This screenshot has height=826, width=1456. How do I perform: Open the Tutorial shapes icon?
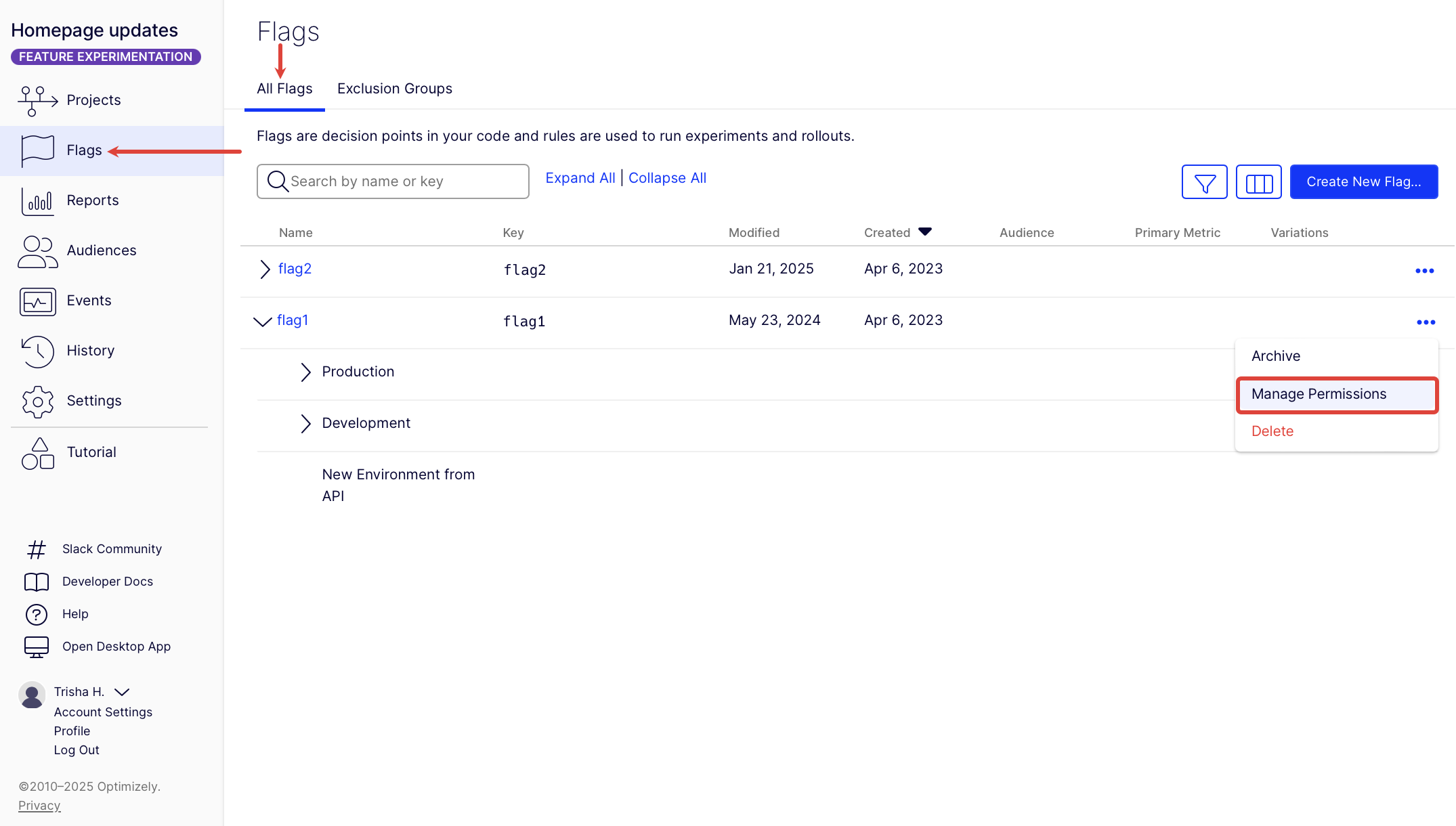point(38,453)
